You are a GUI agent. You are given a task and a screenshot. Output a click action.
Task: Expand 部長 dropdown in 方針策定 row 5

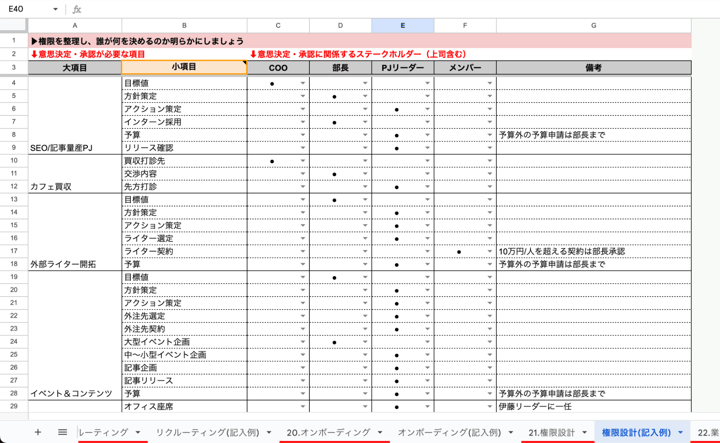click(365, 97)
